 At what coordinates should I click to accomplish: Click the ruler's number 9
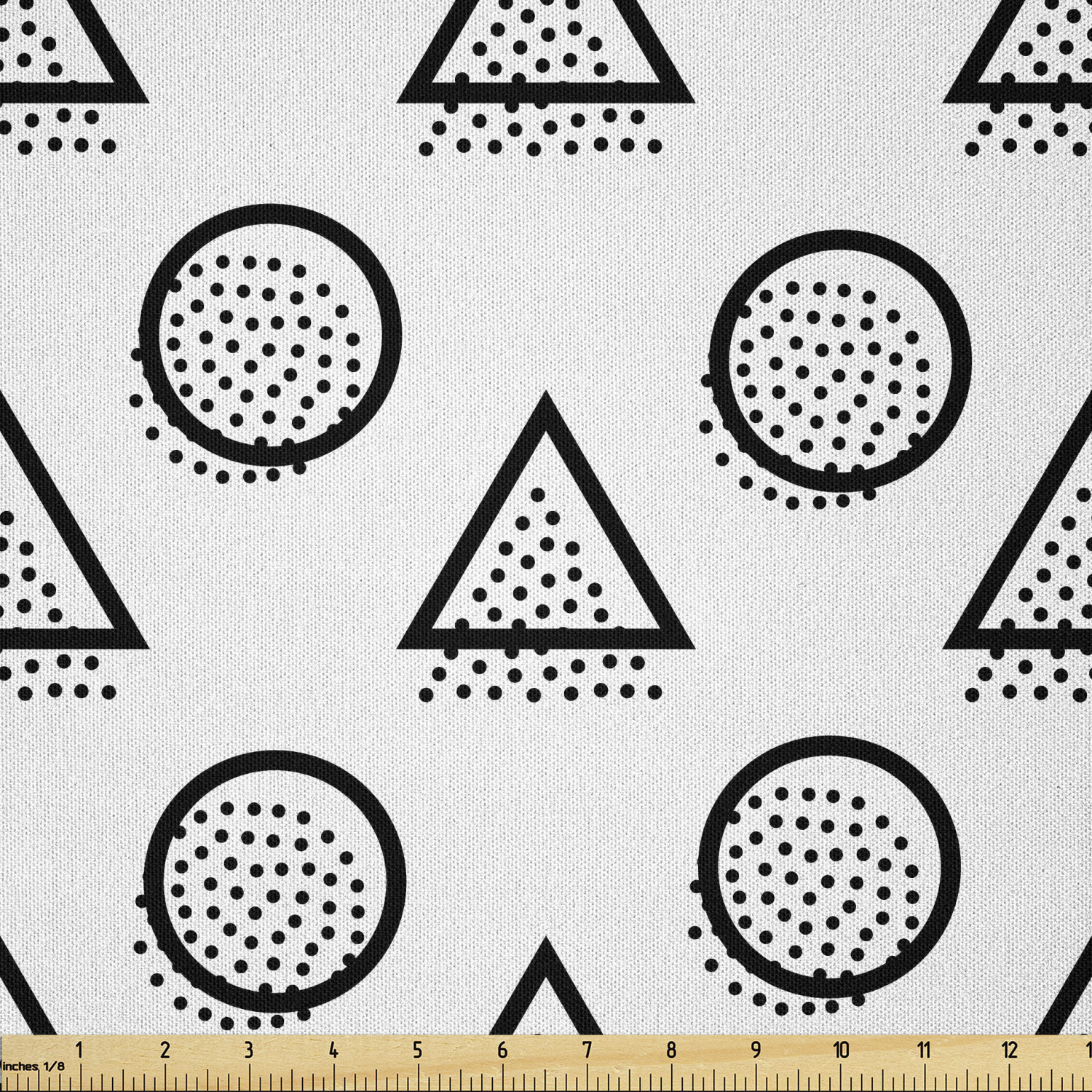click(756, 1050)
